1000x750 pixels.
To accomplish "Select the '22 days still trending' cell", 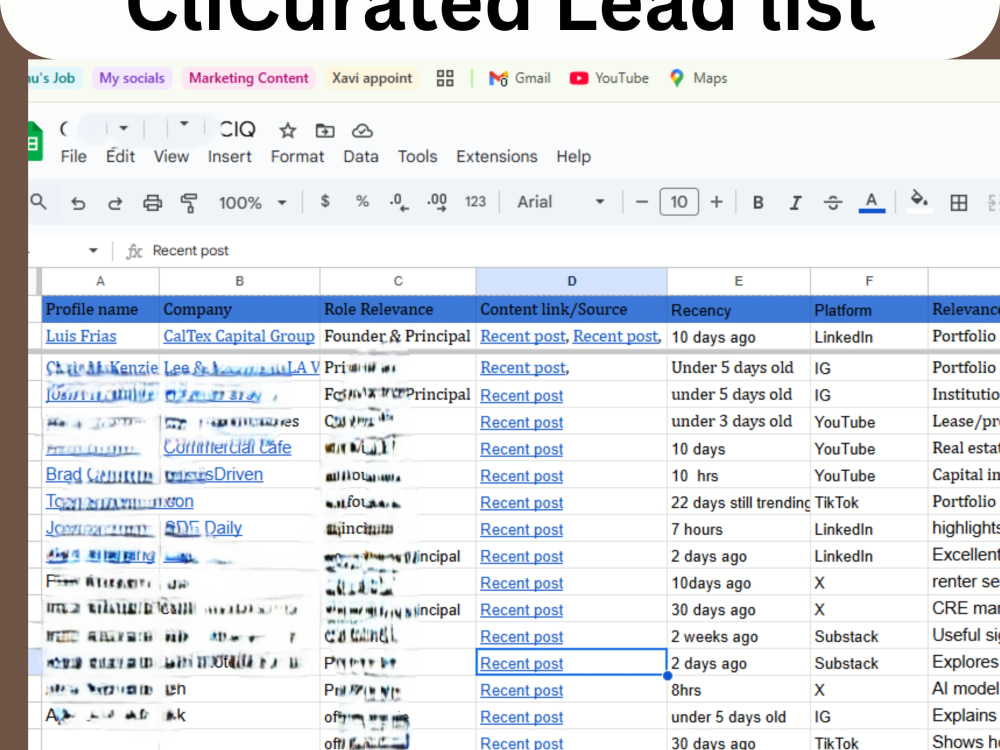I will [739, 503].
